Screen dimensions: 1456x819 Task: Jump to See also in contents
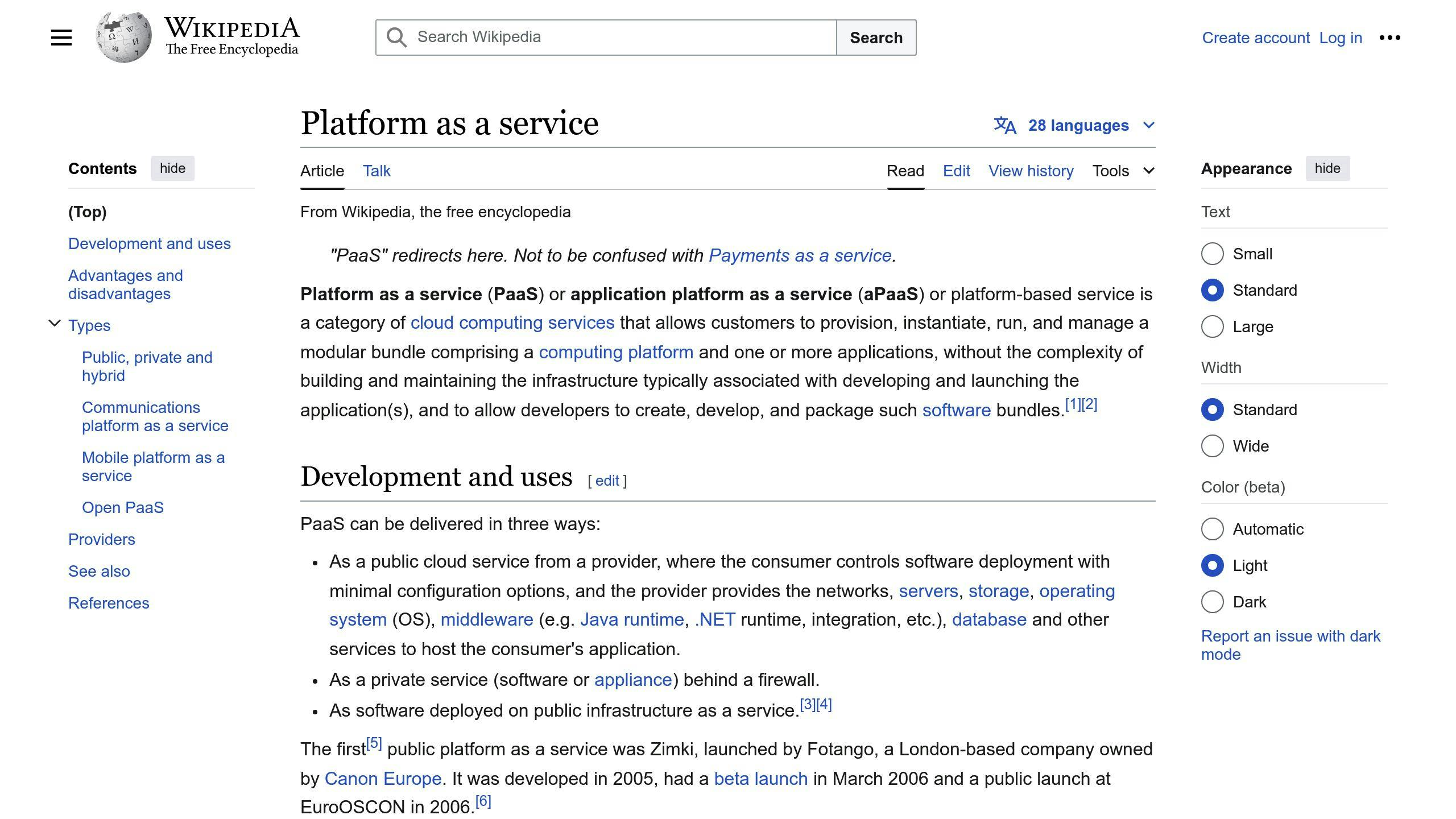[x=99, y=571]
